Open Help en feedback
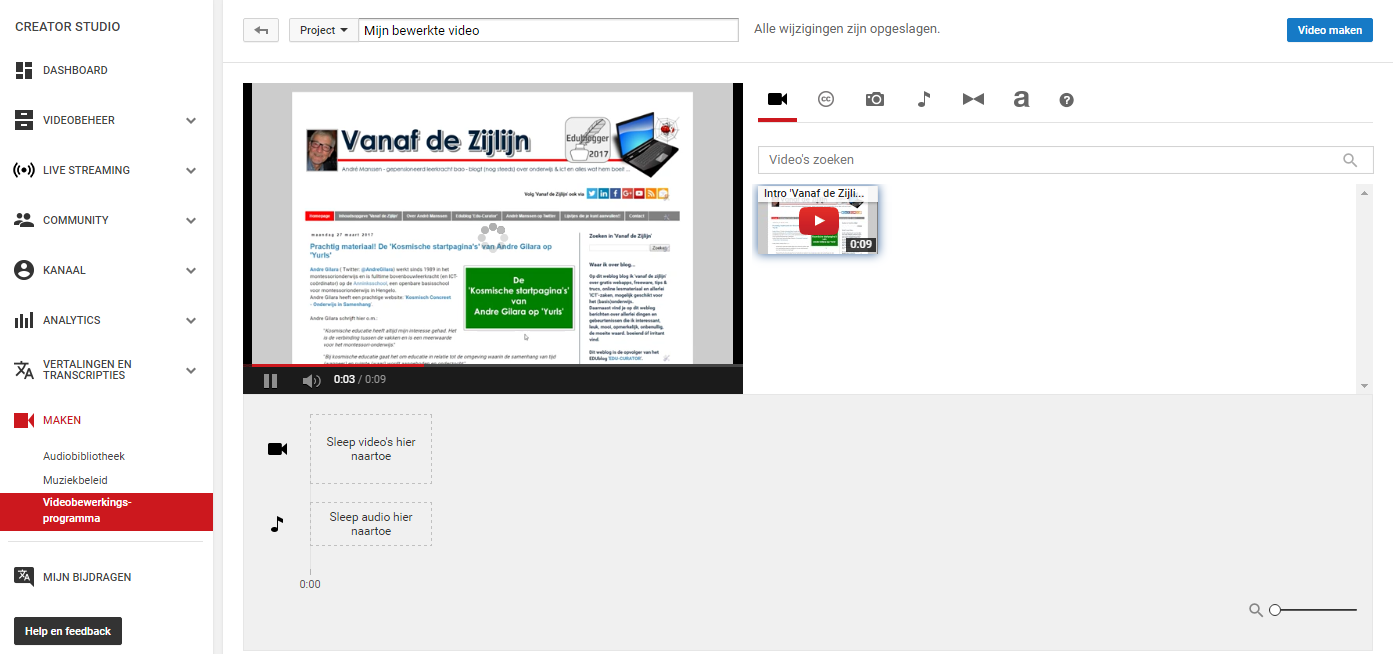 [x=68, y=631]
